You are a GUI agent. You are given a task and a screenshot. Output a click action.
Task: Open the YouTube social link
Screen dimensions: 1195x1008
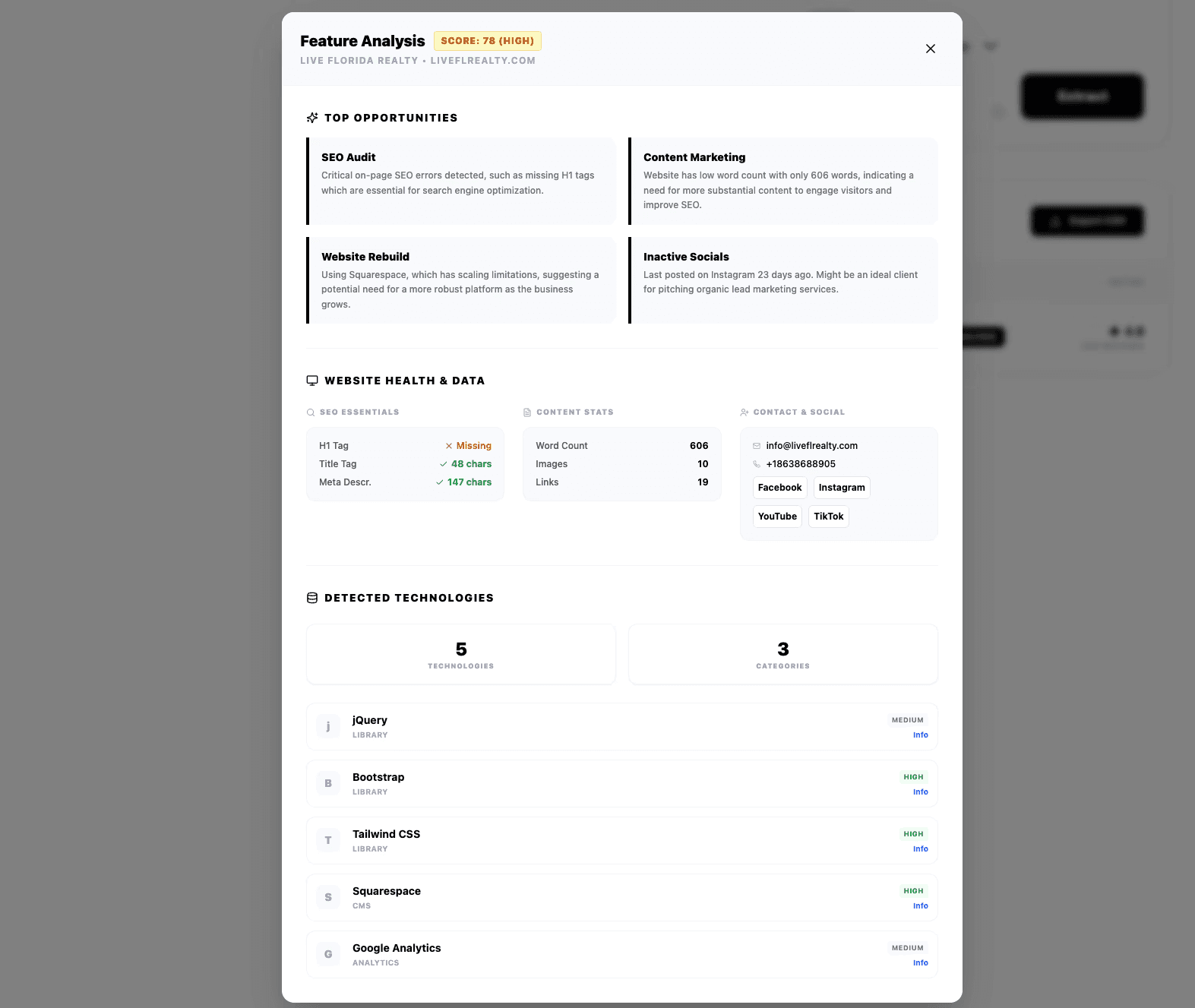(777, 517)
